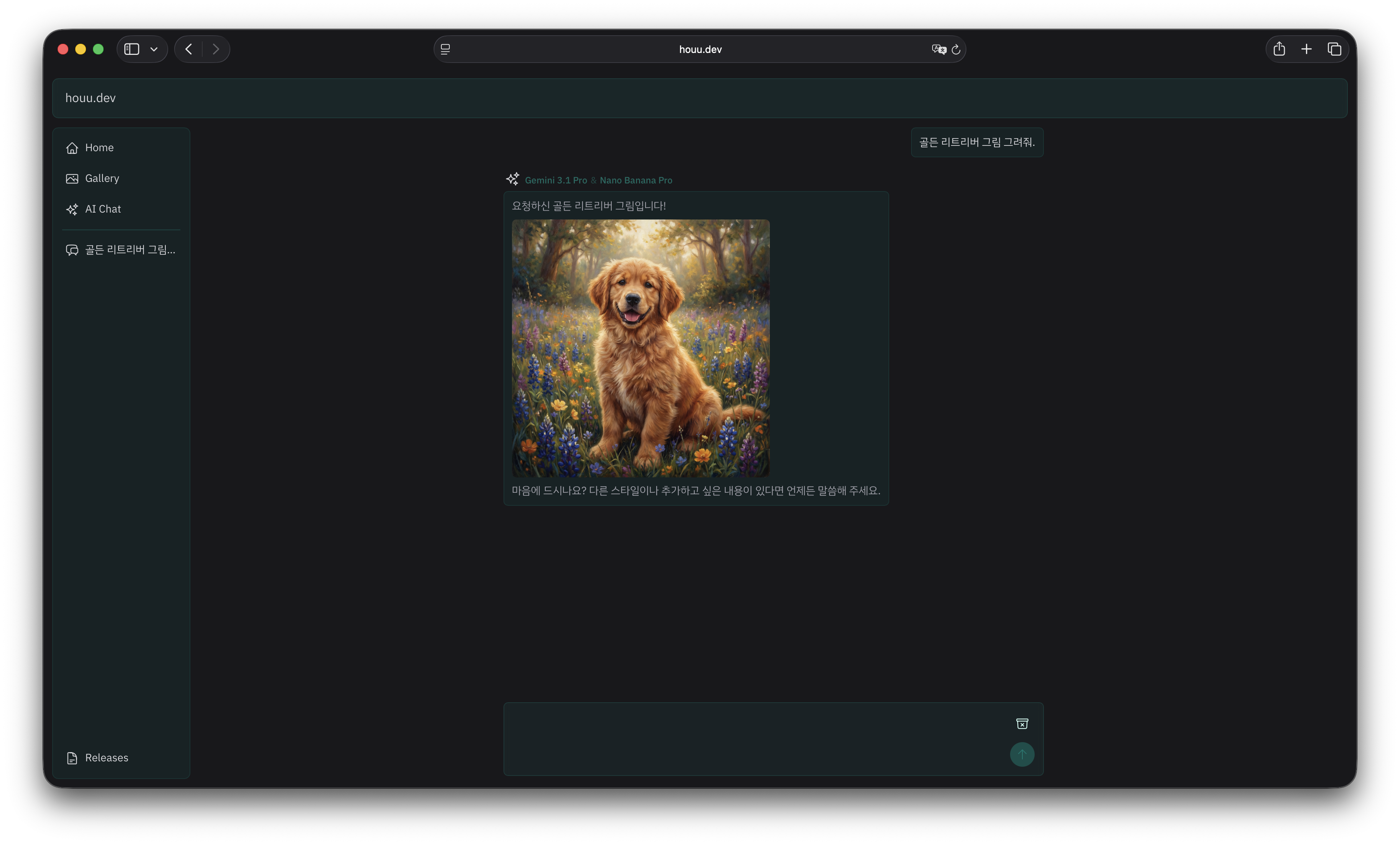
Task: Click the user message 골든 리트리버 그림 그려줘.
Action: (977, 142)
